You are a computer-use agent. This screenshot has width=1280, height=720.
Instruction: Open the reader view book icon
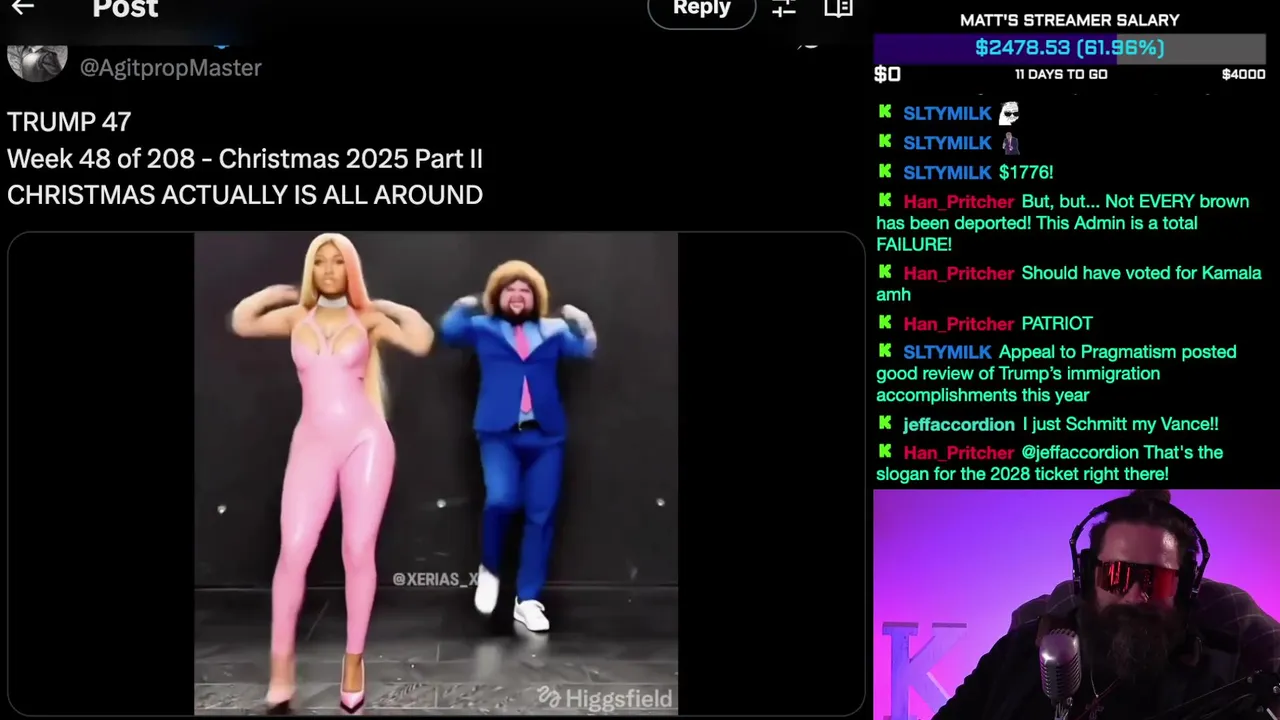(838, 9)
